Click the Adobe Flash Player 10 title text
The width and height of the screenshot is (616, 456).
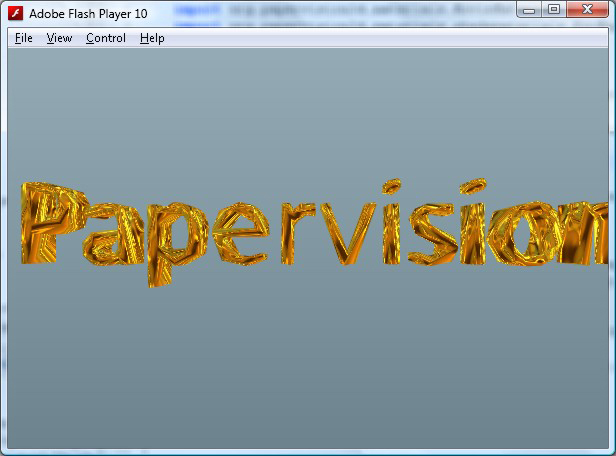[x=88, y=14]
